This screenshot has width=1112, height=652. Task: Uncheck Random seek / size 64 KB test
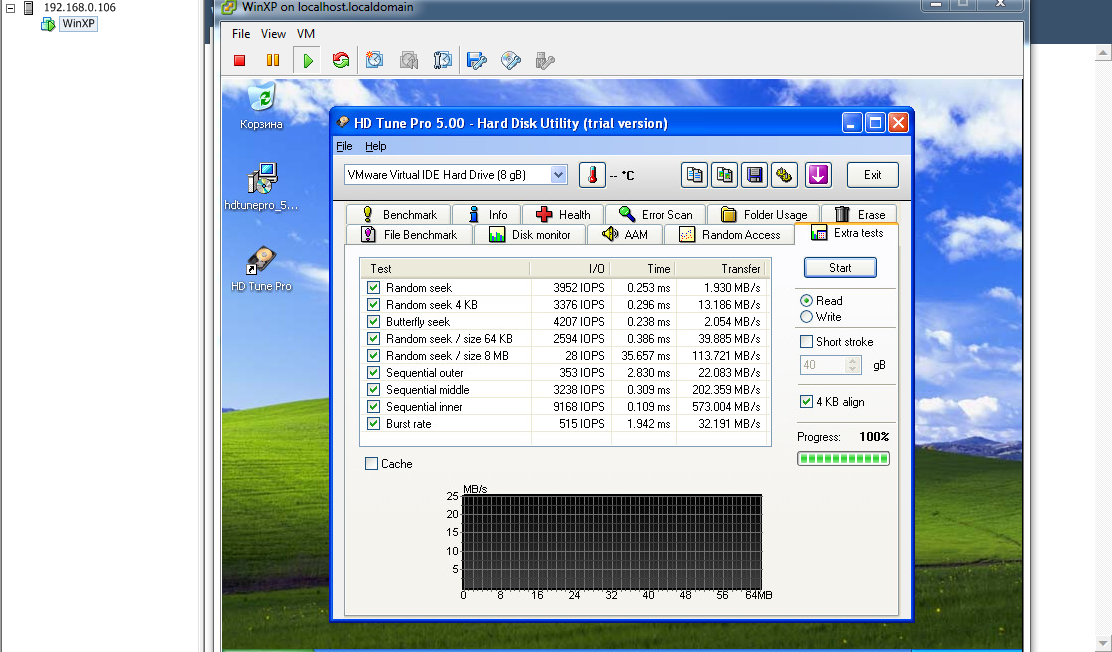tap(374, 338)
